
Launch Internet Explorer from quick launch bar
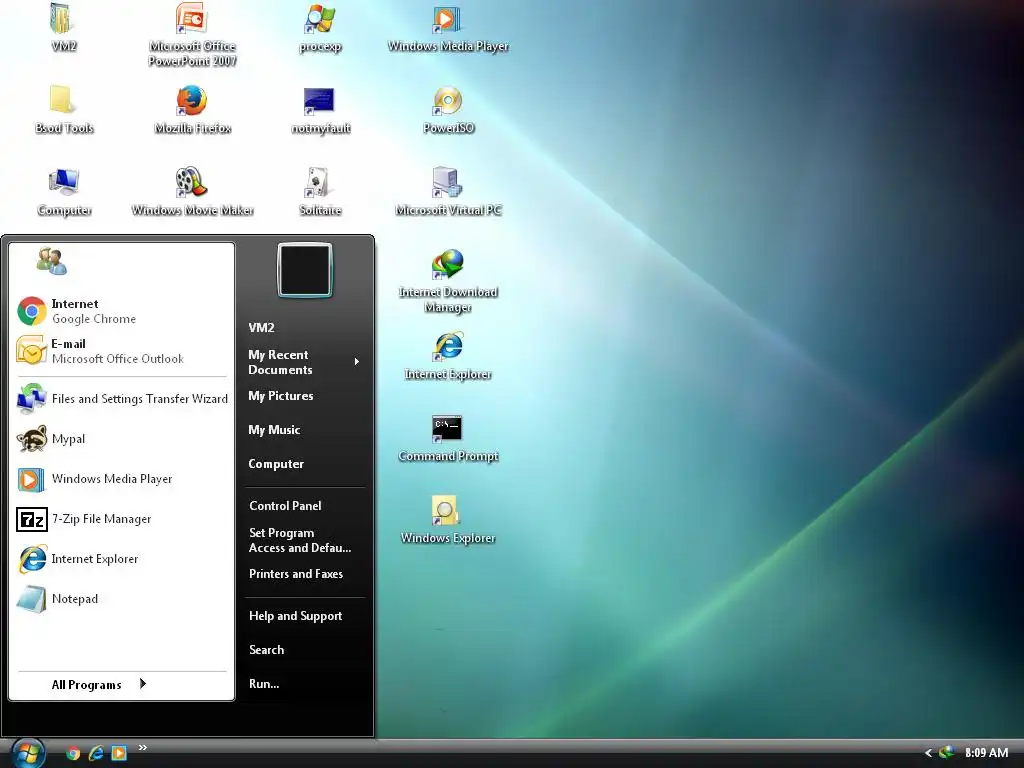point(96,753)
